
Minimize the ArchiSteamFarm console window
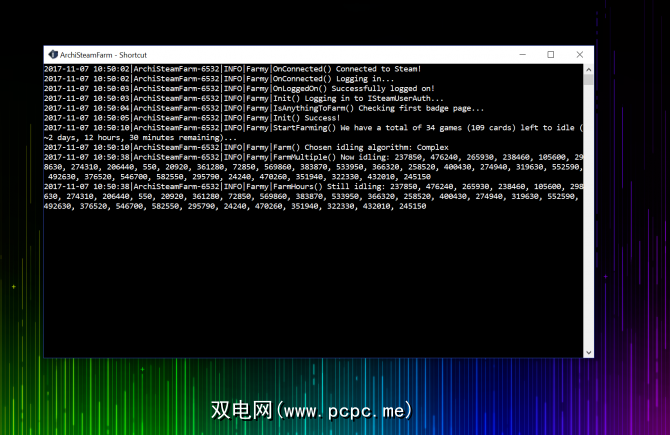coord(523,55)
